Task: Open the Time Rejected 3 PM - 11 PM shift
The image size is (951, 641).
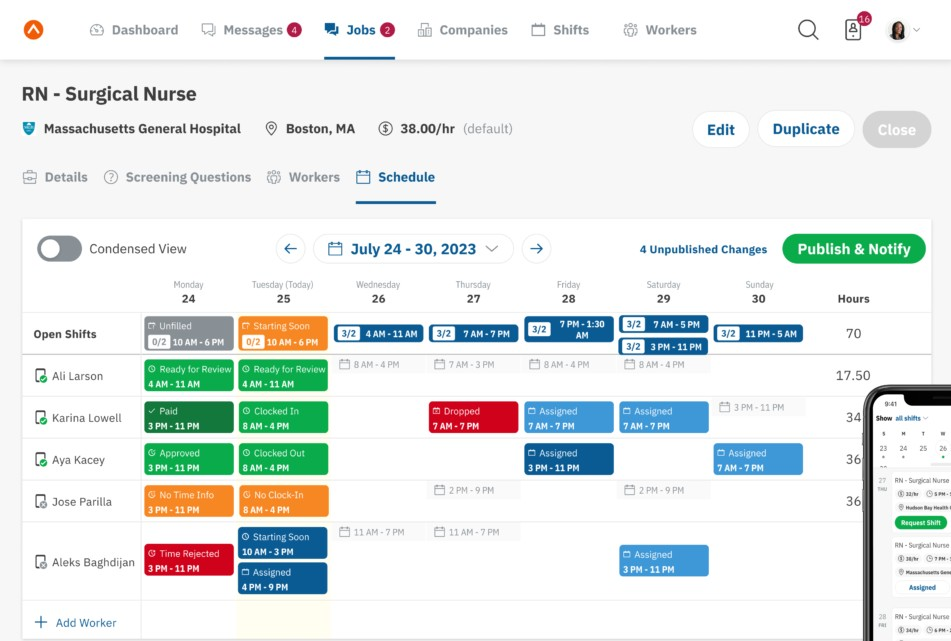Action: (x=189, y=560)
